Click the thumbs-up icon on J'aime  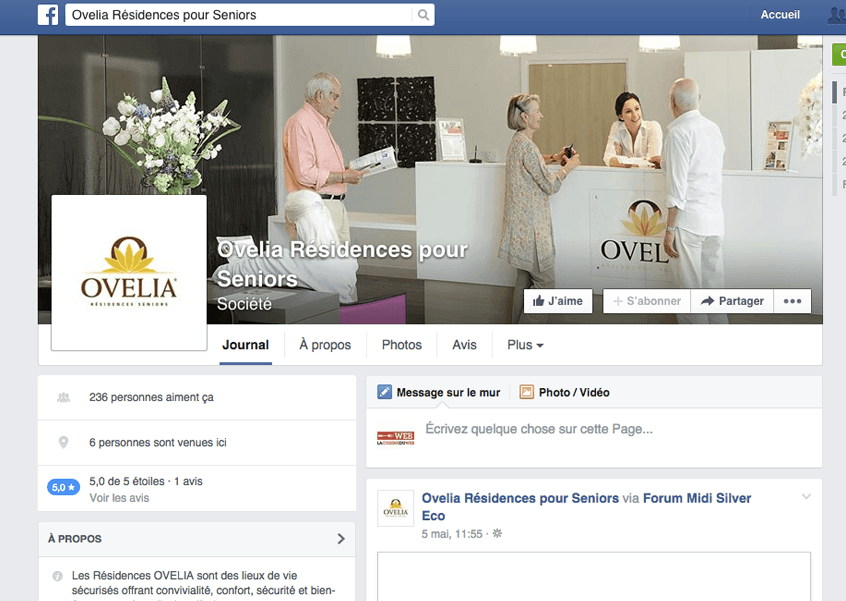pos(538,301)
